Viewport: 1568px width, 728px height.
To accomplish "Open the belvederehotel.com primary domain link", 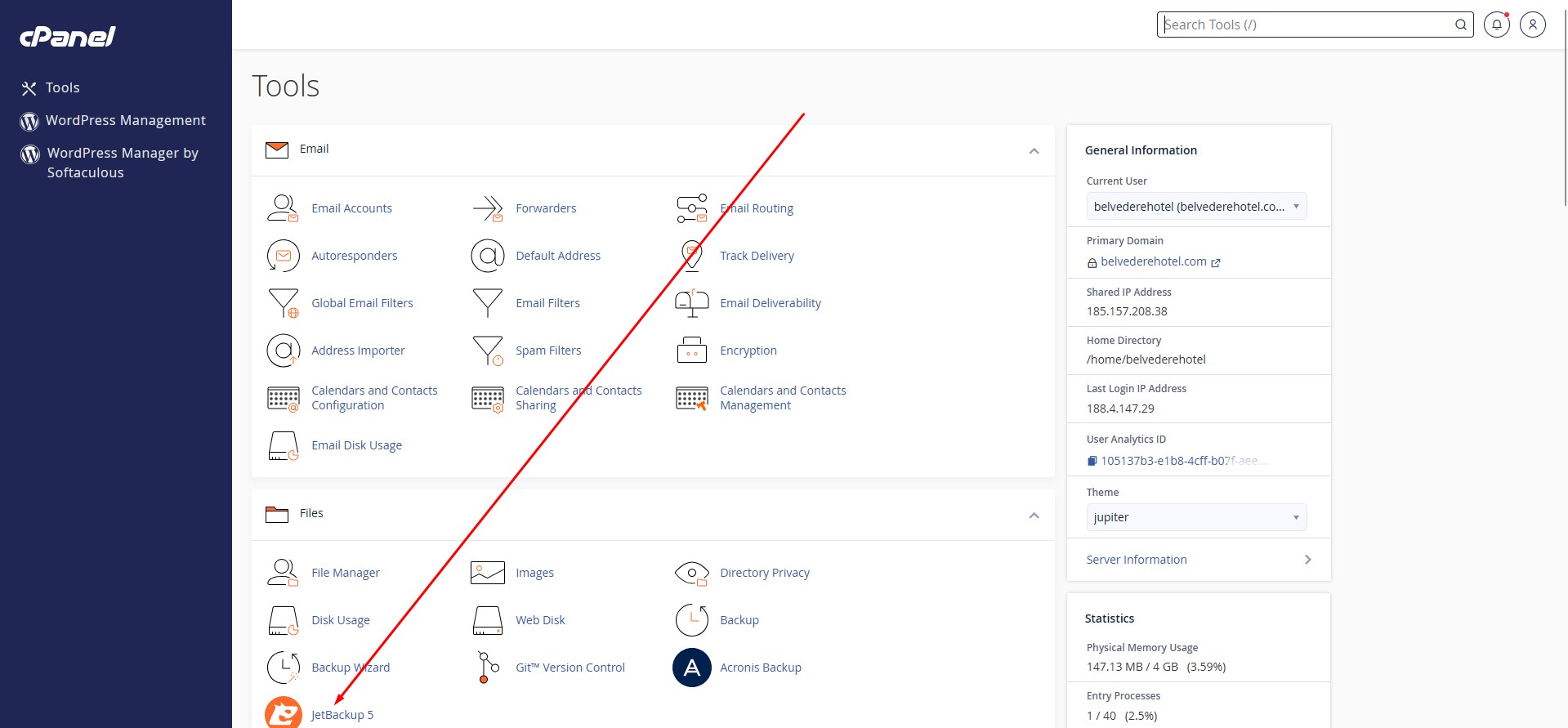I will [x=1153, y=261].
